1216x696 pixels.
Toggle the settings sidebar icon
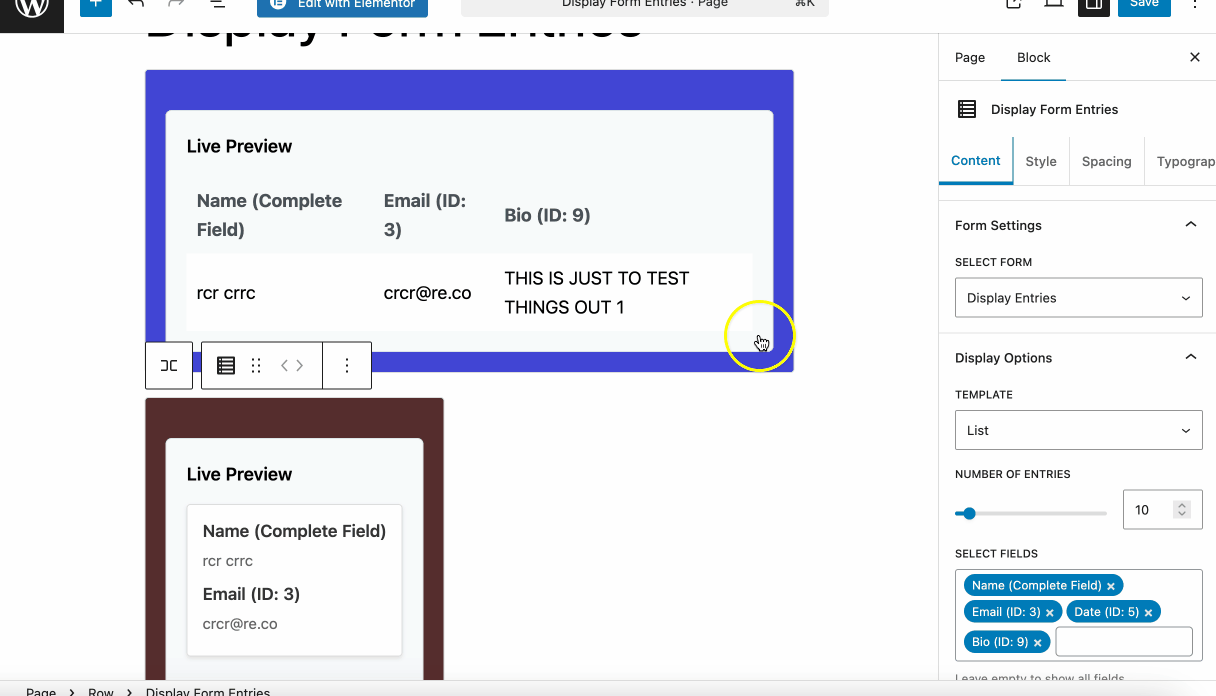click(1094, 5)
